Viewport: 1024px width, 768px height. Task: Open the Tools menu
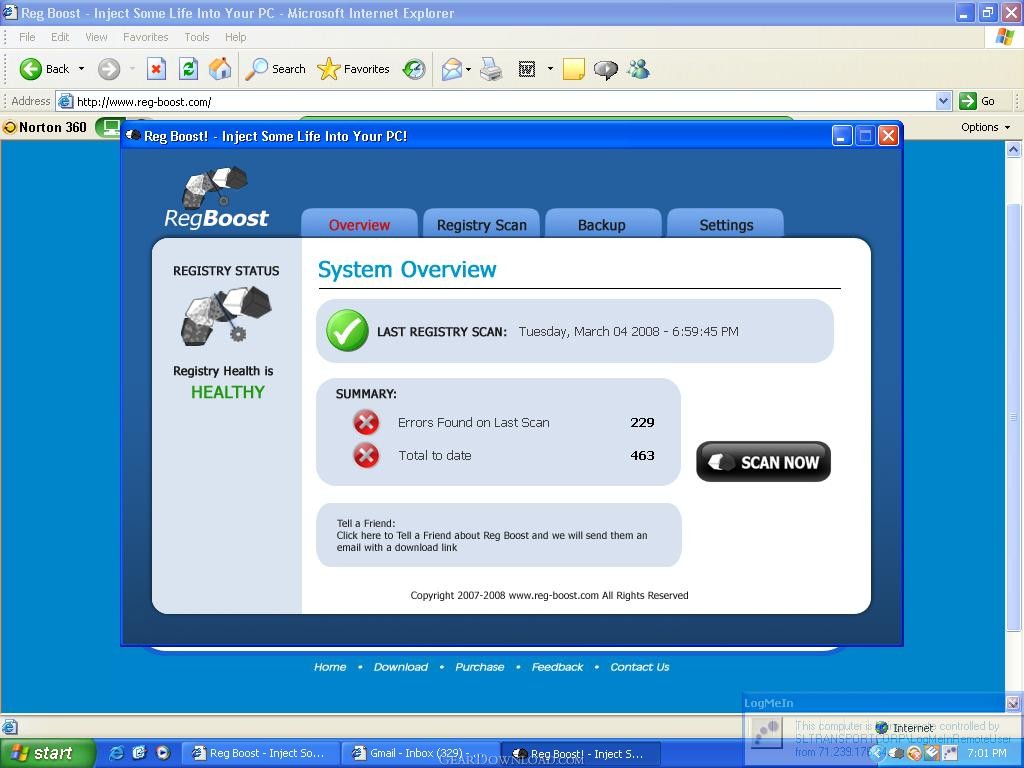[197, 37]
